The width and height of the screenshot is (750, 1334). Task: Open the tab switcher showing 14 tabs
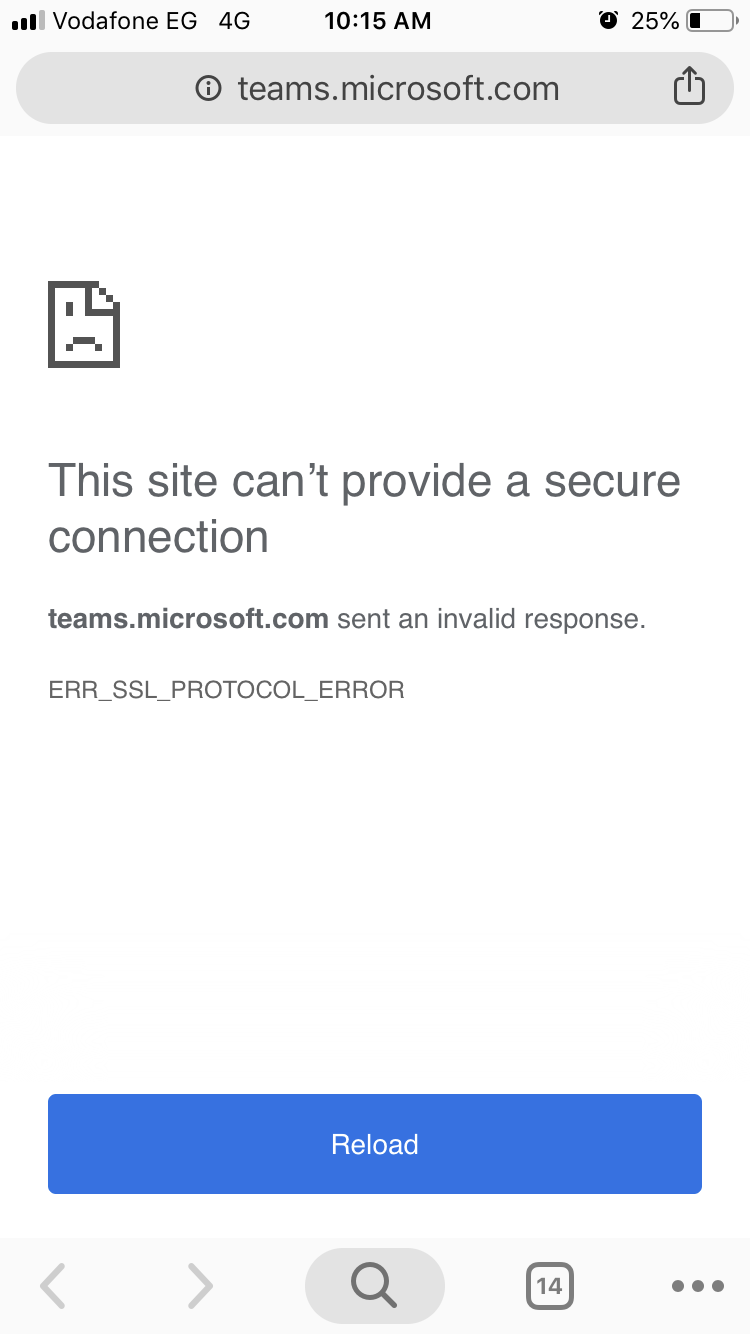[549, 1285]
